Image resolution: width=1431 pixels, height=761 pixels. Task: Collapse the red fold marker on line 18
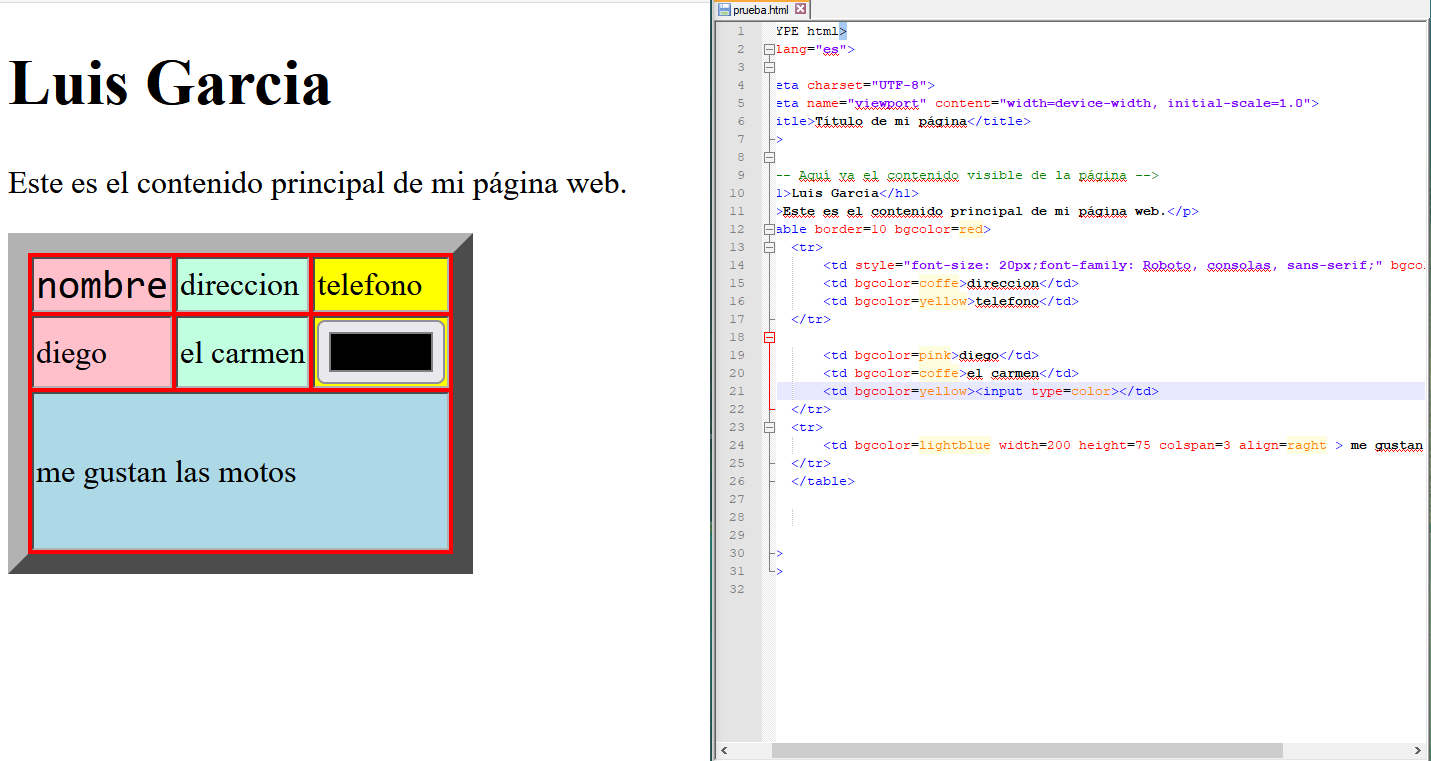769,337
